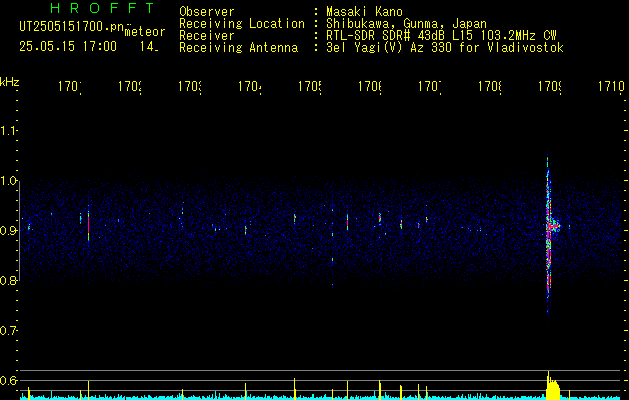This screenshot has width=629, height=400.
Task: Click the observer name Masaki Kano
Action: [x=364, y=12]
